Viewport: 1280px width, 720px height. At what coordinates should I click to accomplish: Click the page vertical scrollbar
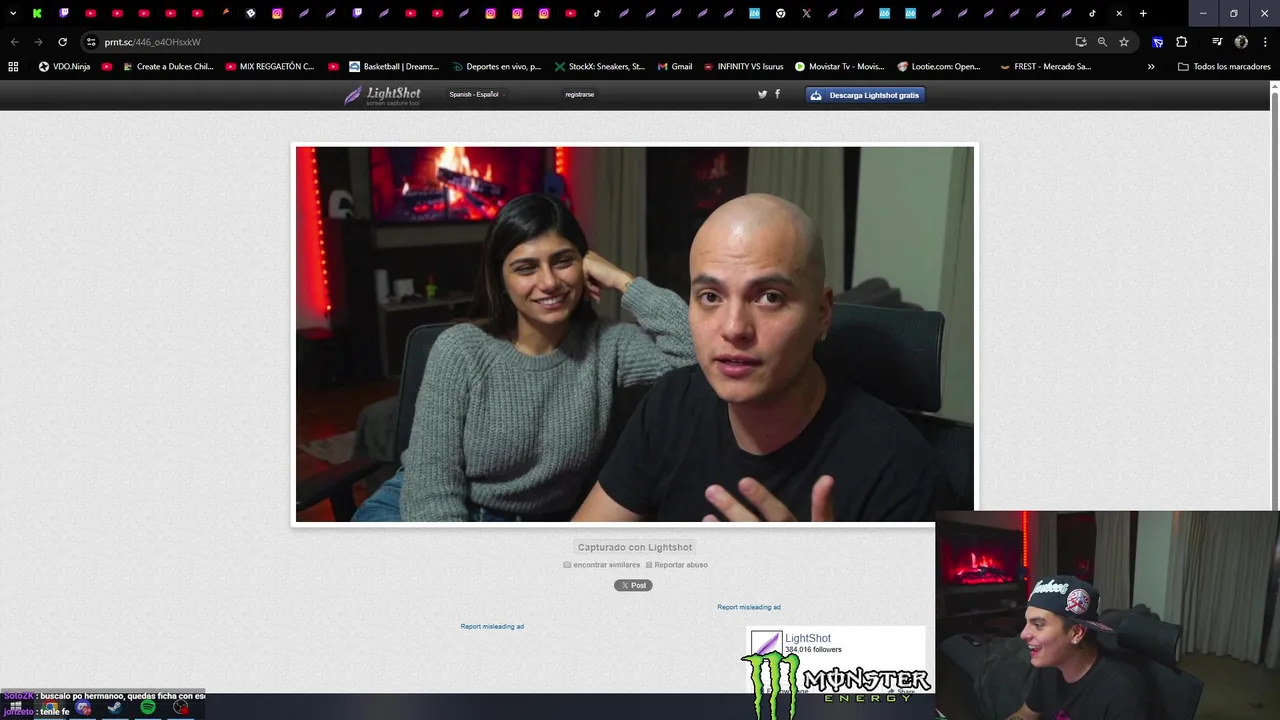pyautogui.click(x=1275, y=300)
